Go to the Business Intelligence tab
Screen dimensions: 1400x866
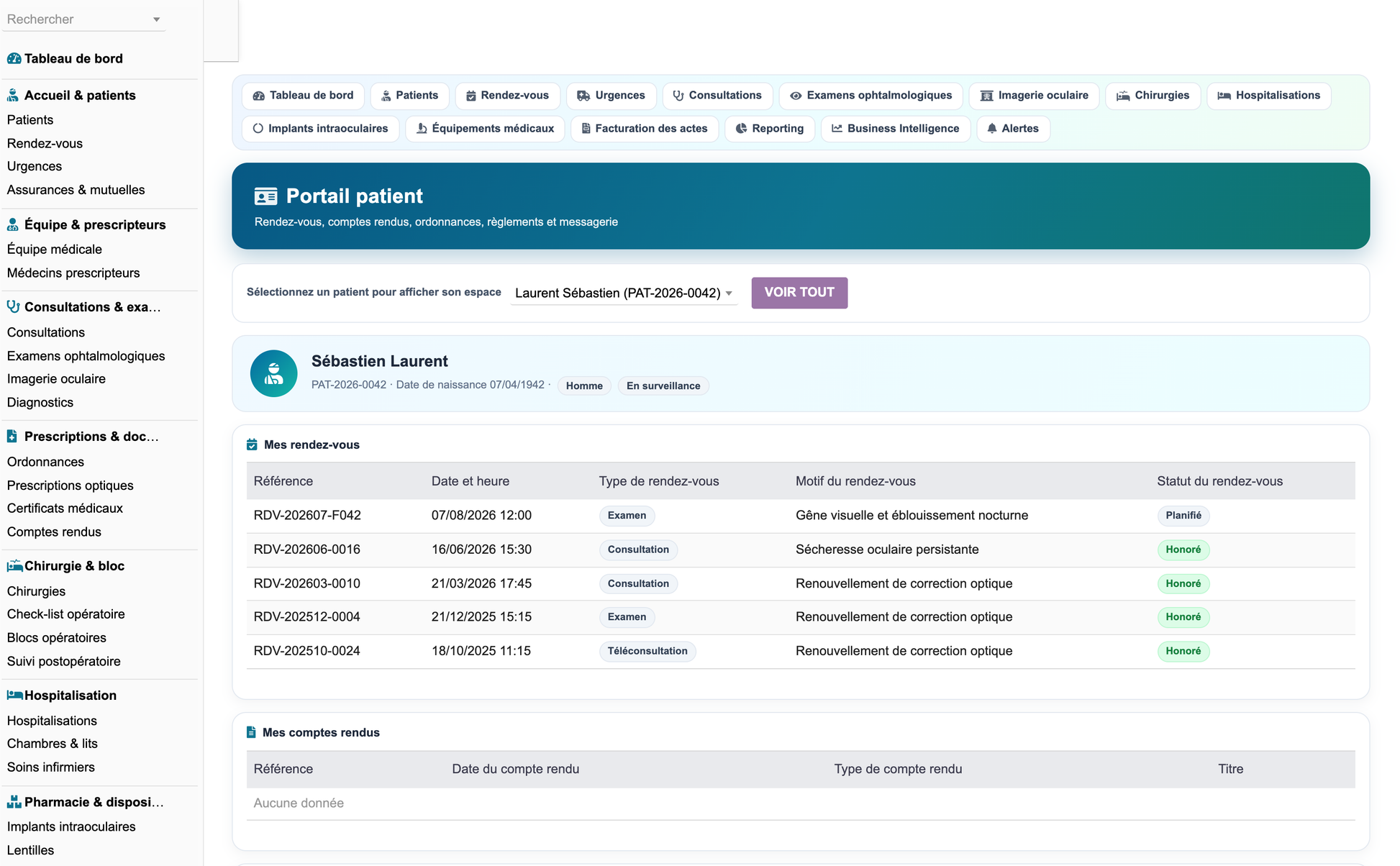pyautogui.click(x=896, y=129)
